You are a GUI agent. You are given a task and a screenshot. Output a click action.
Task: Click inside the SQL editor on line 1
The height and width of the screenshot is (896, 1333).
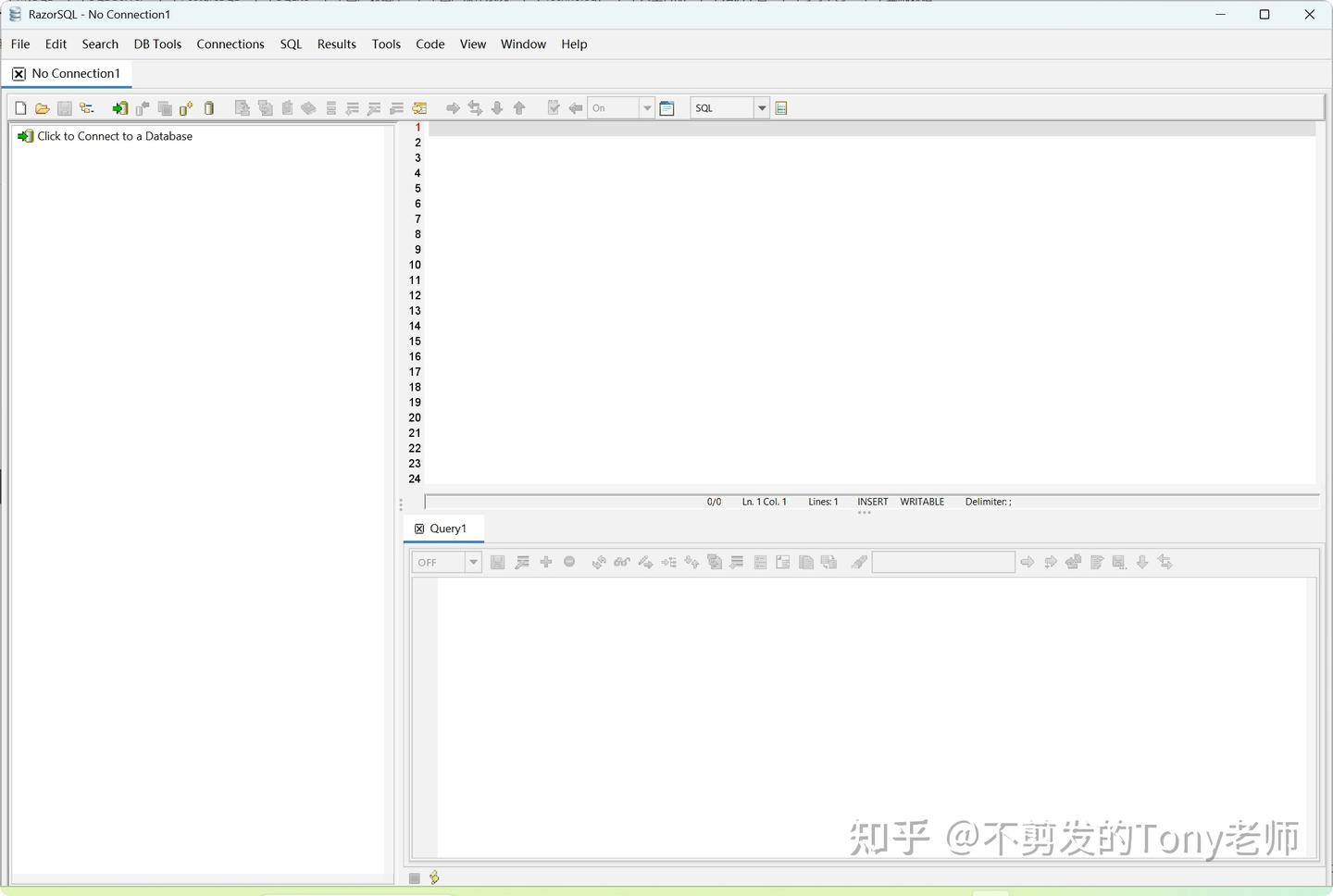pos(871,129)
